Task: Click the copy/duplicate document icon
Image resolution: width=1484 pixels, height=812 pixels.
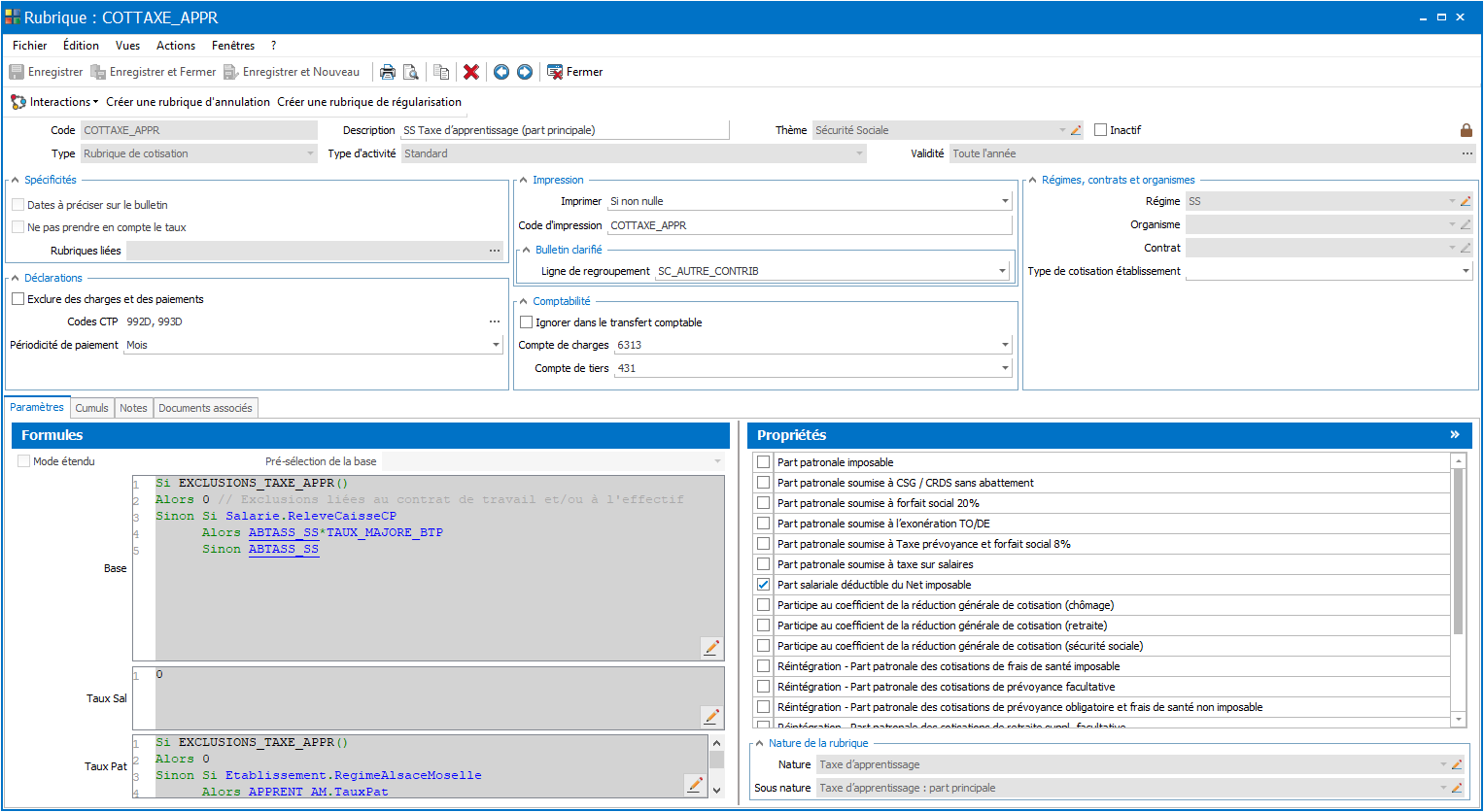Action: (x=441, y=72)
